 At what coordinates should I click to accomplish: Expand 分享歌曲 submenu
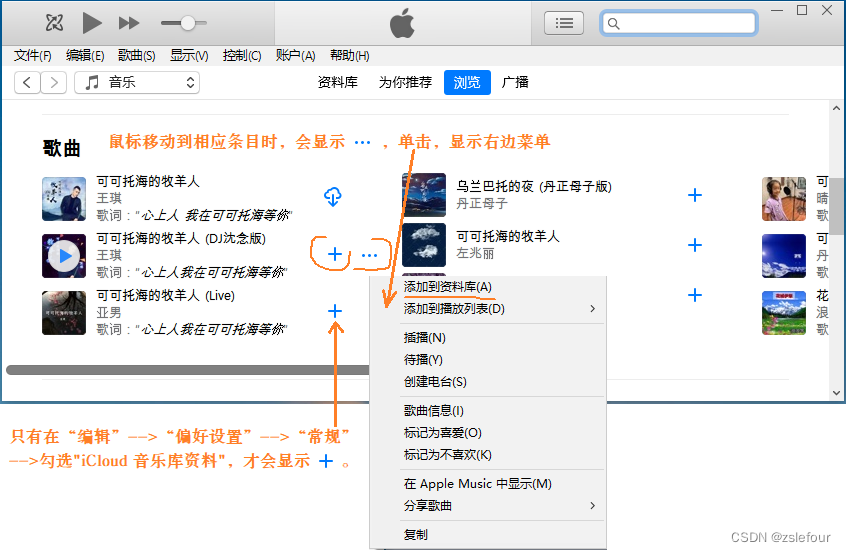coord(488,506)
